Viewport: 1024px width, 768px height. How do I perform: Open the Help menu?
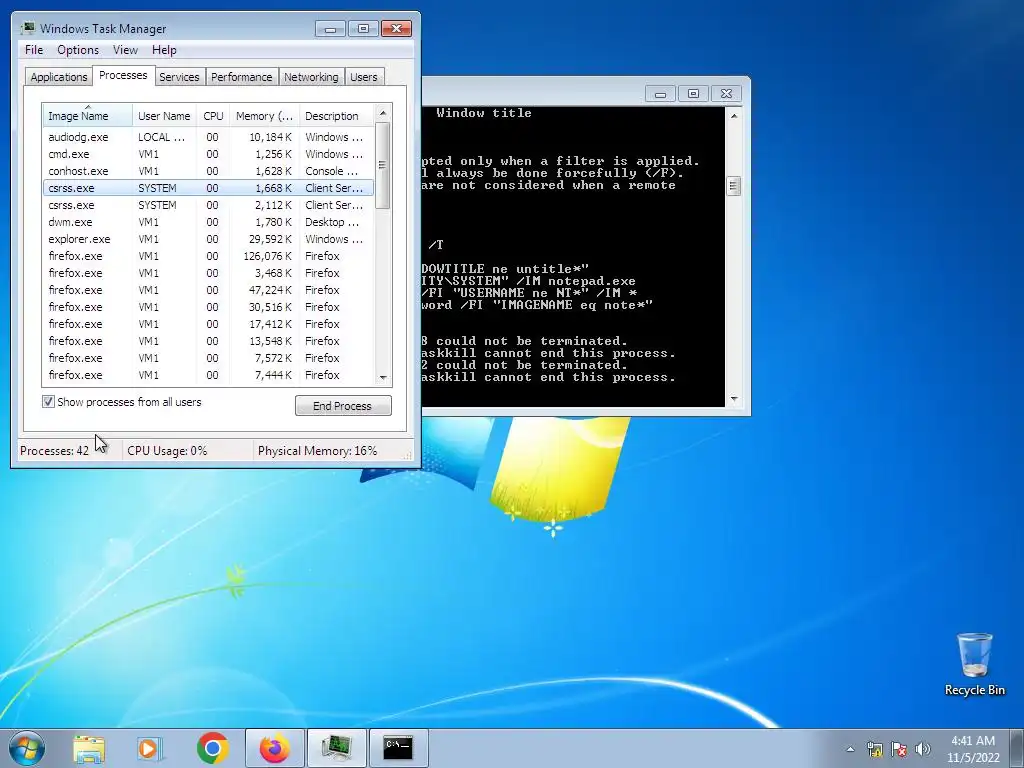[164, 50]
